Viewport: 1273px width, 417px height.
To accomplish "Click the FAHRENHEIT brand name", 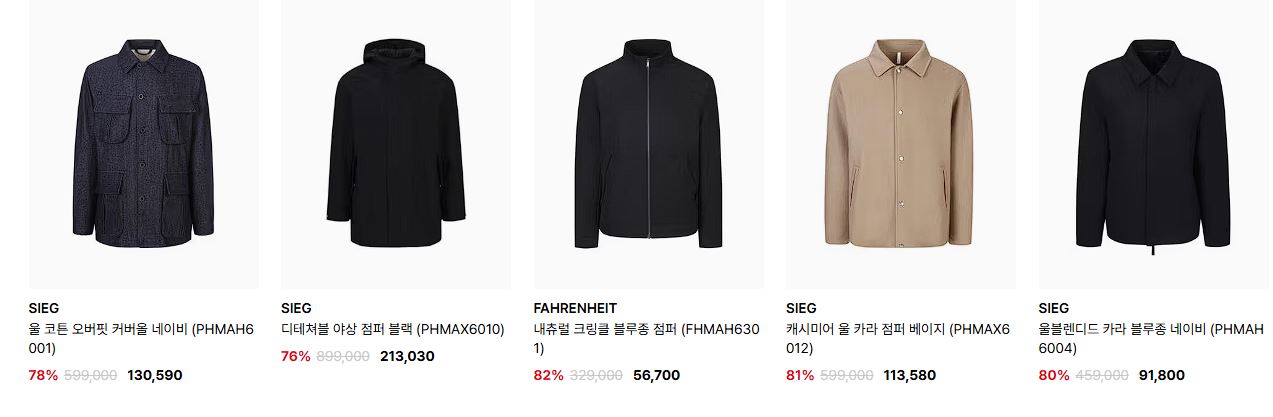I will pos(575,308).
